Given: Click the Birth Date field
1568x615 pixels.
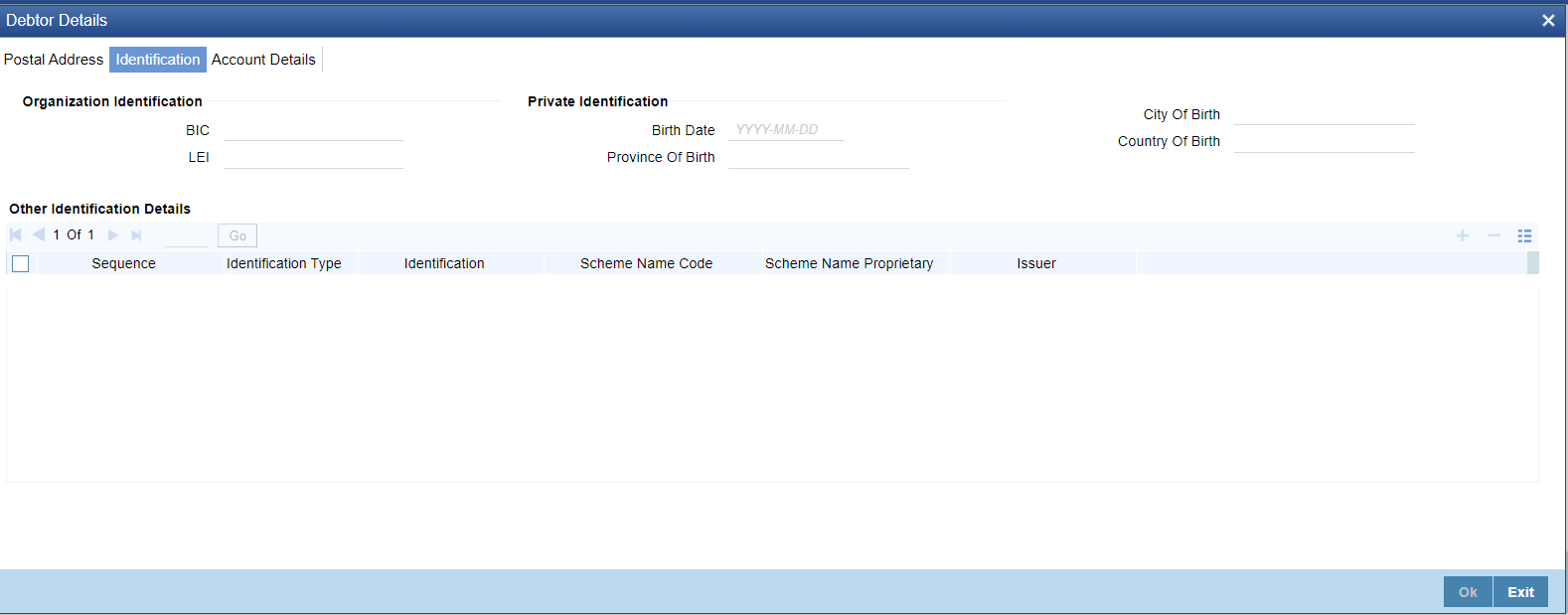Looking at the screenshot, I should tap(786, 130).
